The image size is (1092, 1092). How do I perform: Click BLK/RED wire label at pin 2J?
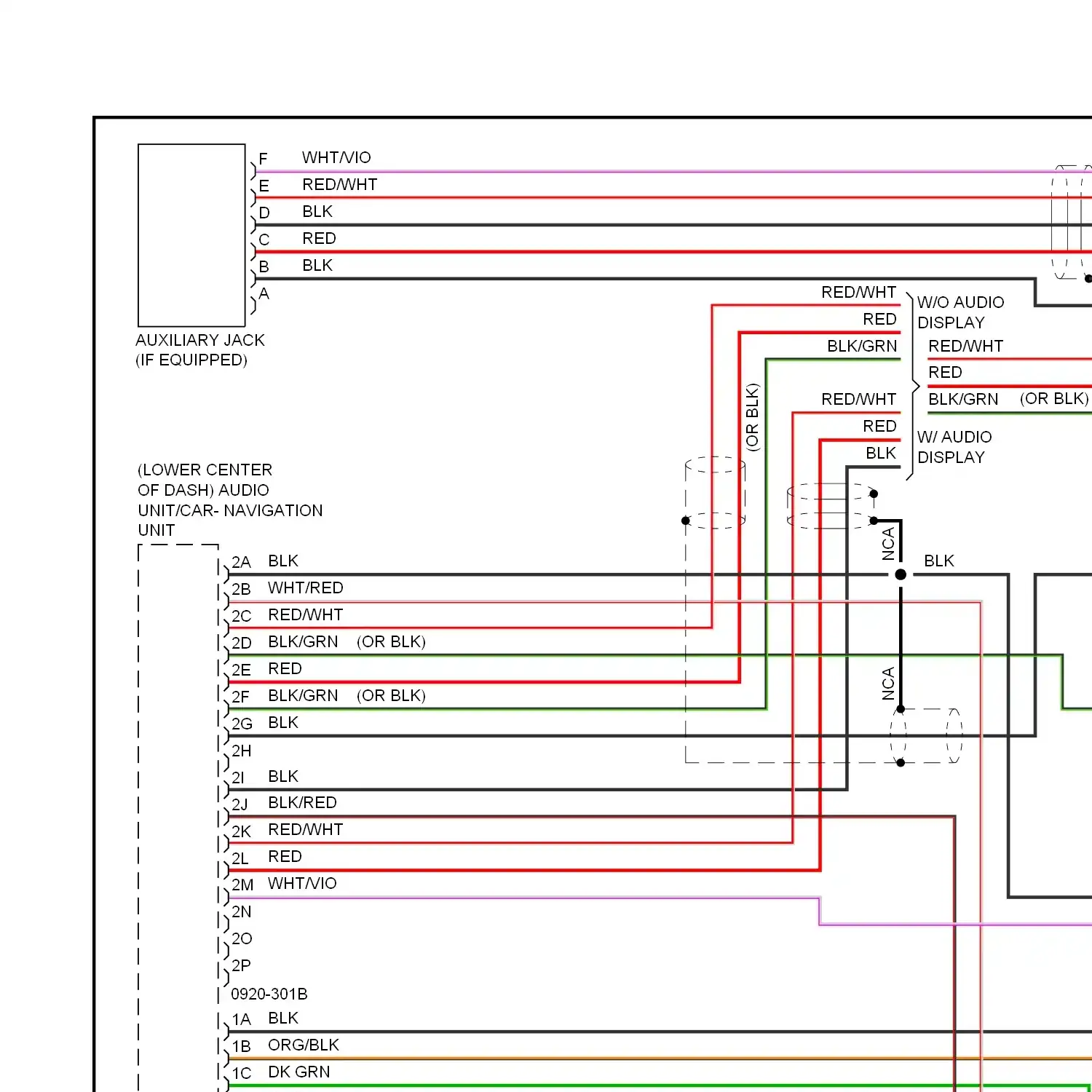pyautogui.click(x=302, y=802)
